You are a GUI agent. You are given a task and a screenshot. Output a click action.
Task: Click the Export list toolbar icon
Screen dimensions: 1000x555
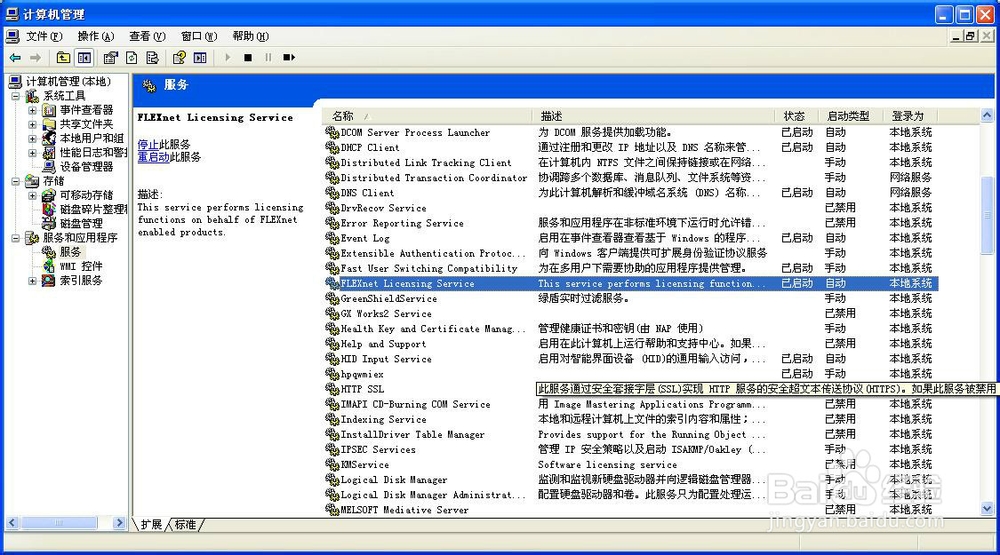pos(152,57)
